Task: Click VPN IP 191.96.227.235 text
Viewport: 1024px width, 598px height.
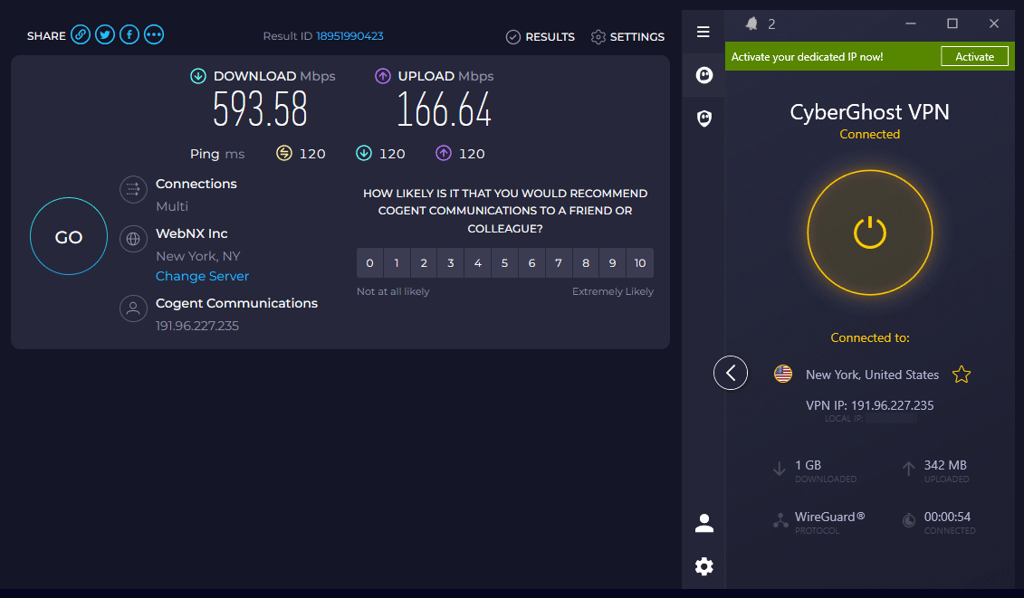Action: click(869, 405)
